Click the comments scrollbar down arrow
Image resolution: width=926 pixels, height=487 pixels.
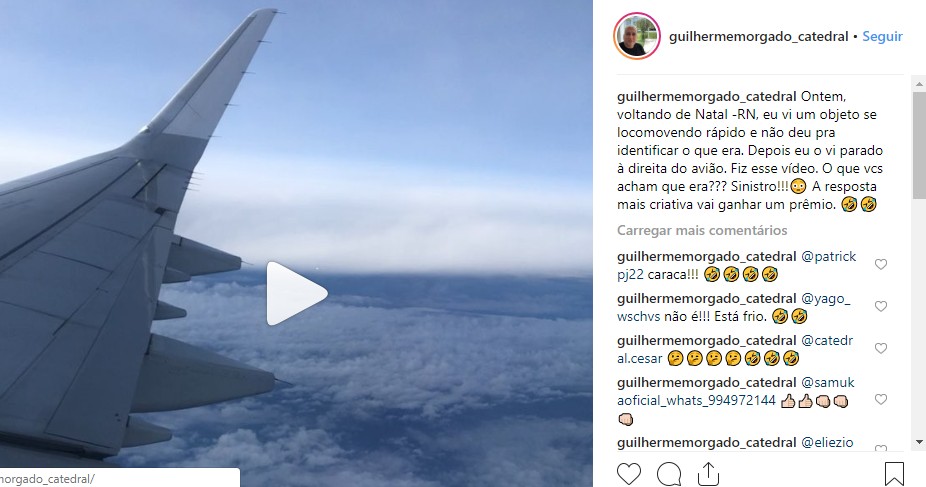(x=920, y=442)
